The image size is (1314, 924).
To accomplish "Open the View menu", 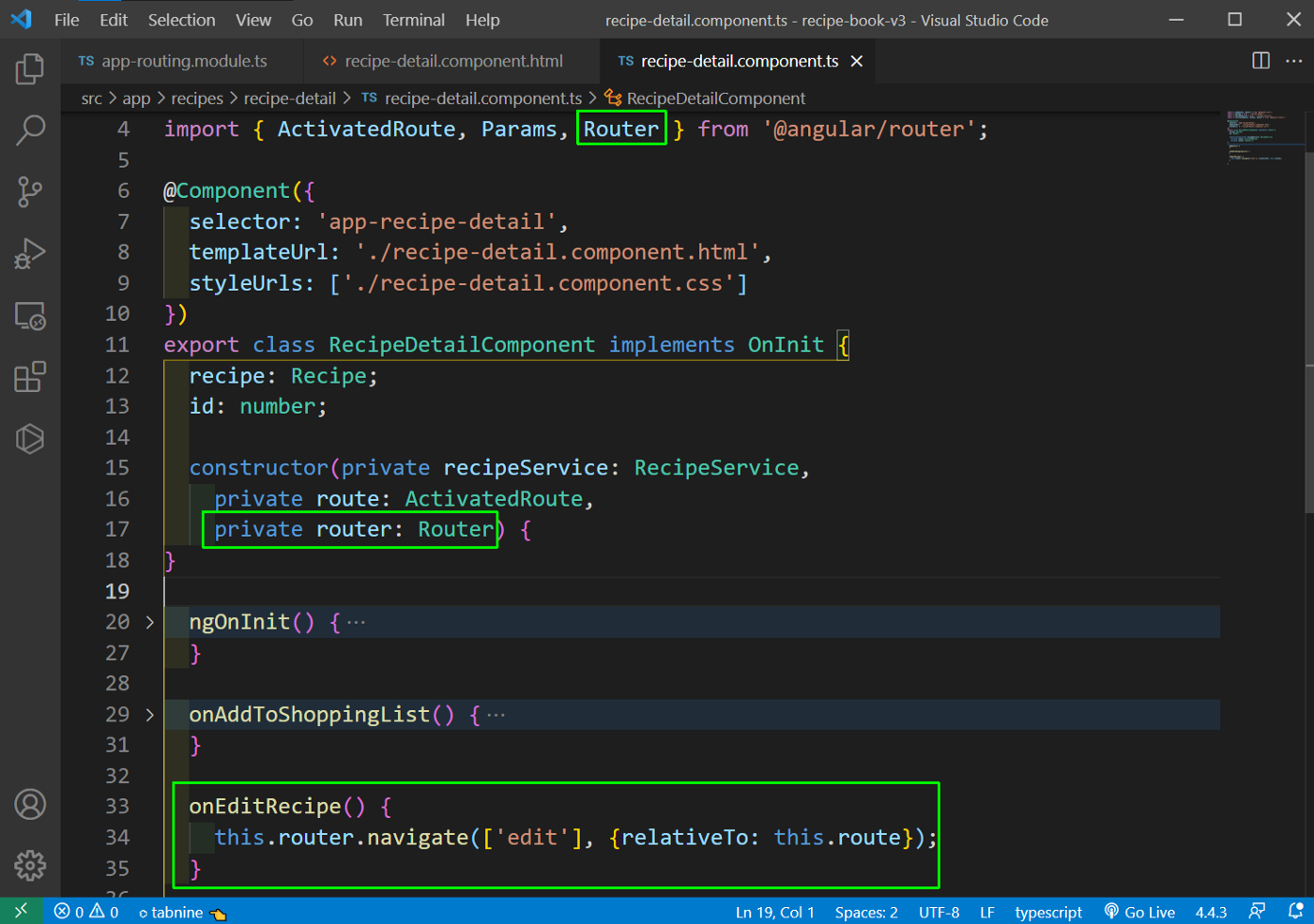I will 253,20.
